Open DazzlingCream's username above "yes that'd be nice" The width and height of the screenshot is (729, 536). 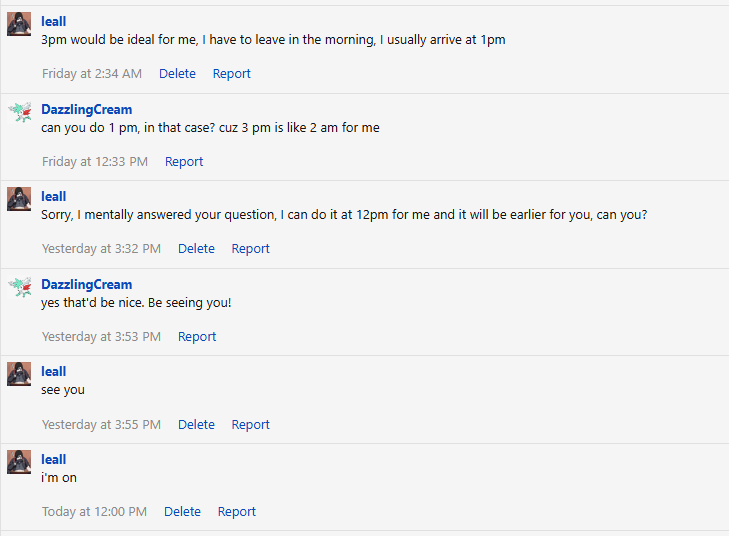[86, 285]
